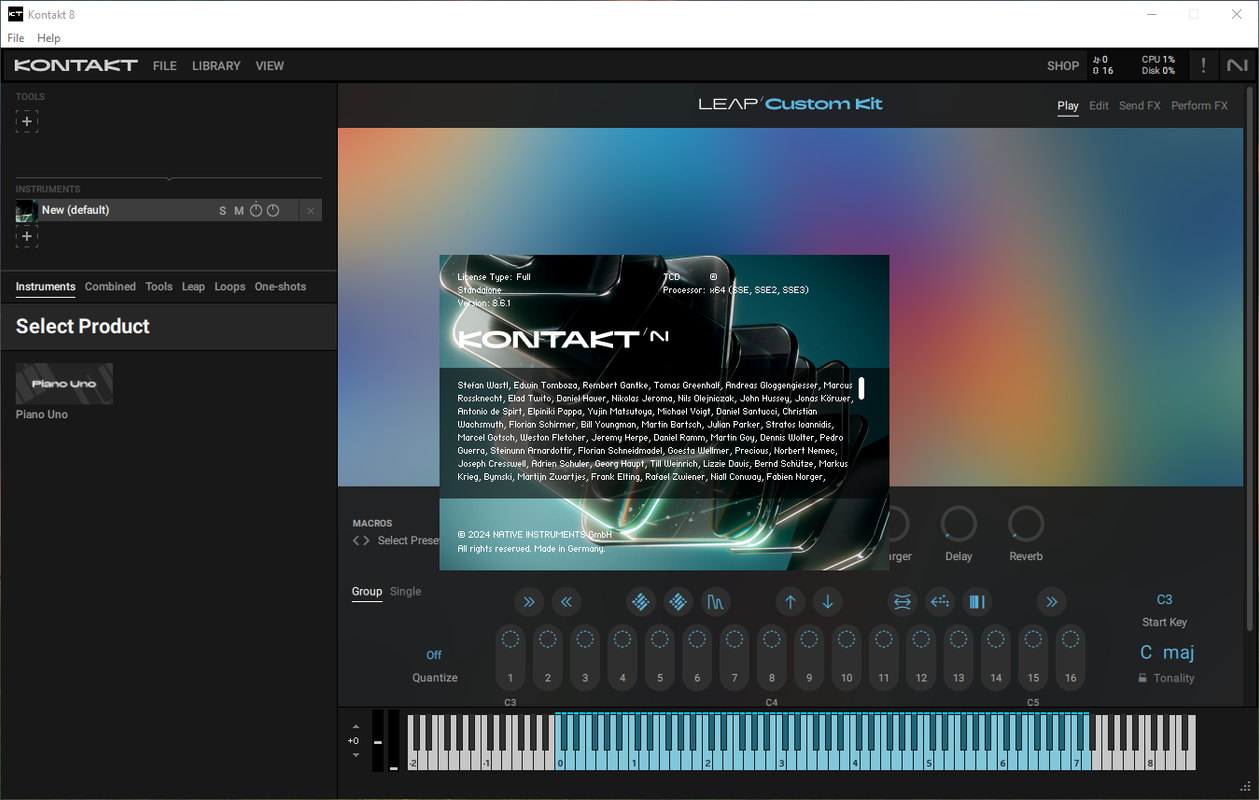Change the tonality scale maj

[1179, 653]
